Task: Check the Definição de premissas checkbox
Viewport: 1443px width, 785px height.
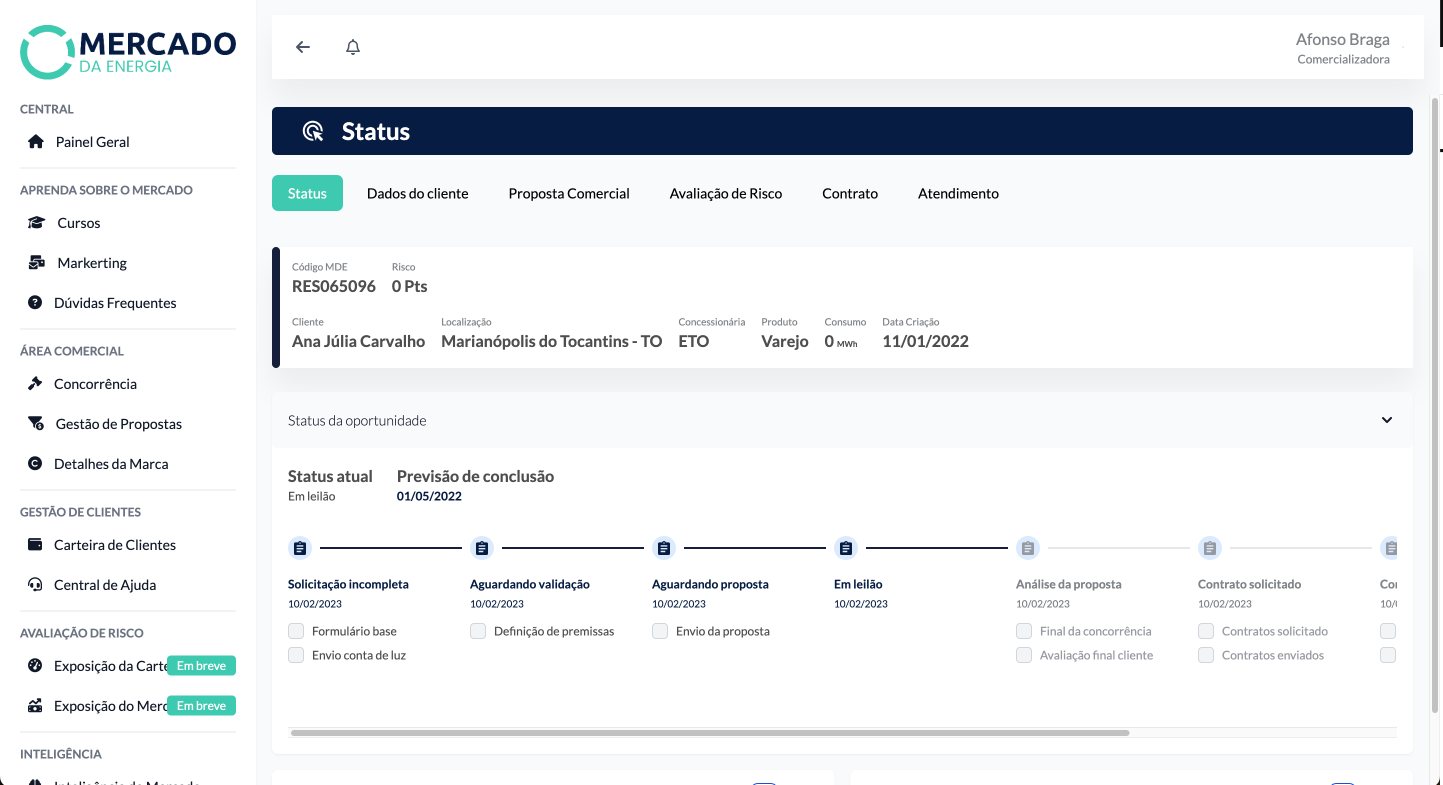Action: (x=478, y=631)
